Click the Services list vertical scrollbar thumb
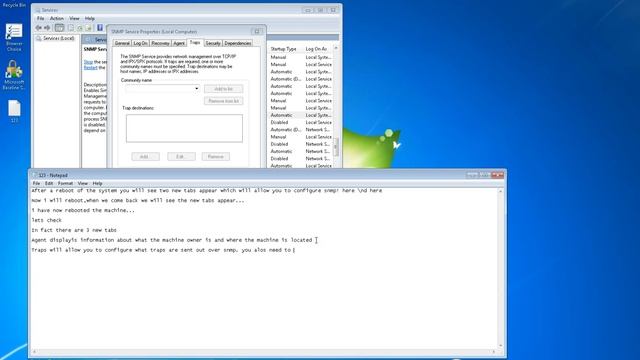The image size is (640, 360). point(336,146)
